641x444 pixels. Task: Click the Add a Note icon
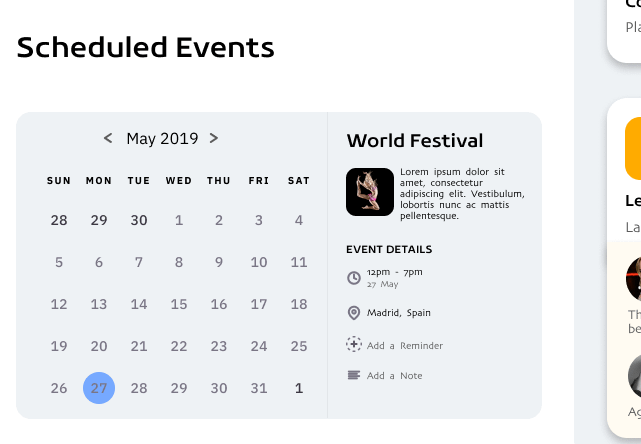(353, 375)
